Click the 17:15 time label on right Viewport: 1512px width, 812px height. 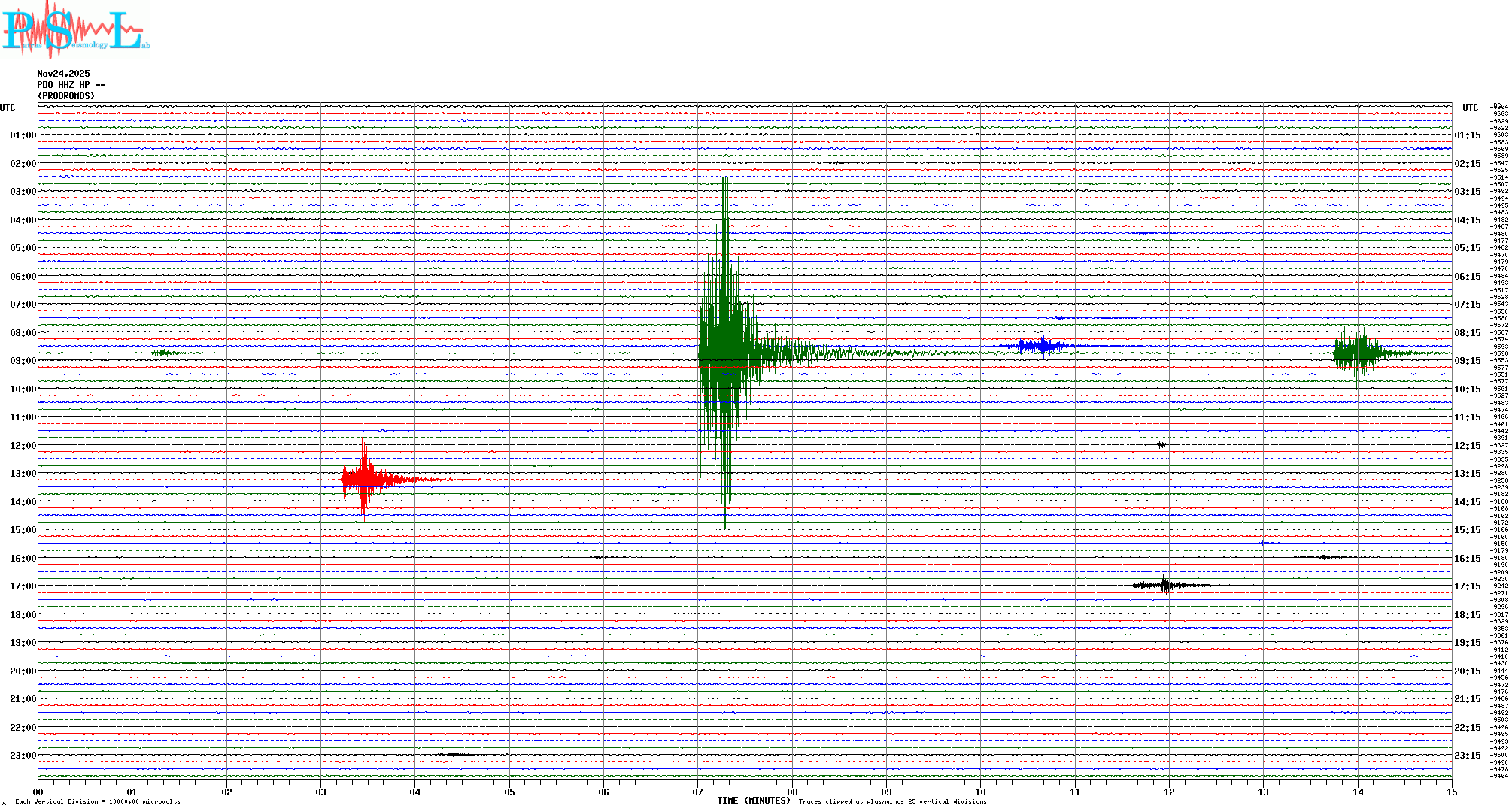(1467, 586)
